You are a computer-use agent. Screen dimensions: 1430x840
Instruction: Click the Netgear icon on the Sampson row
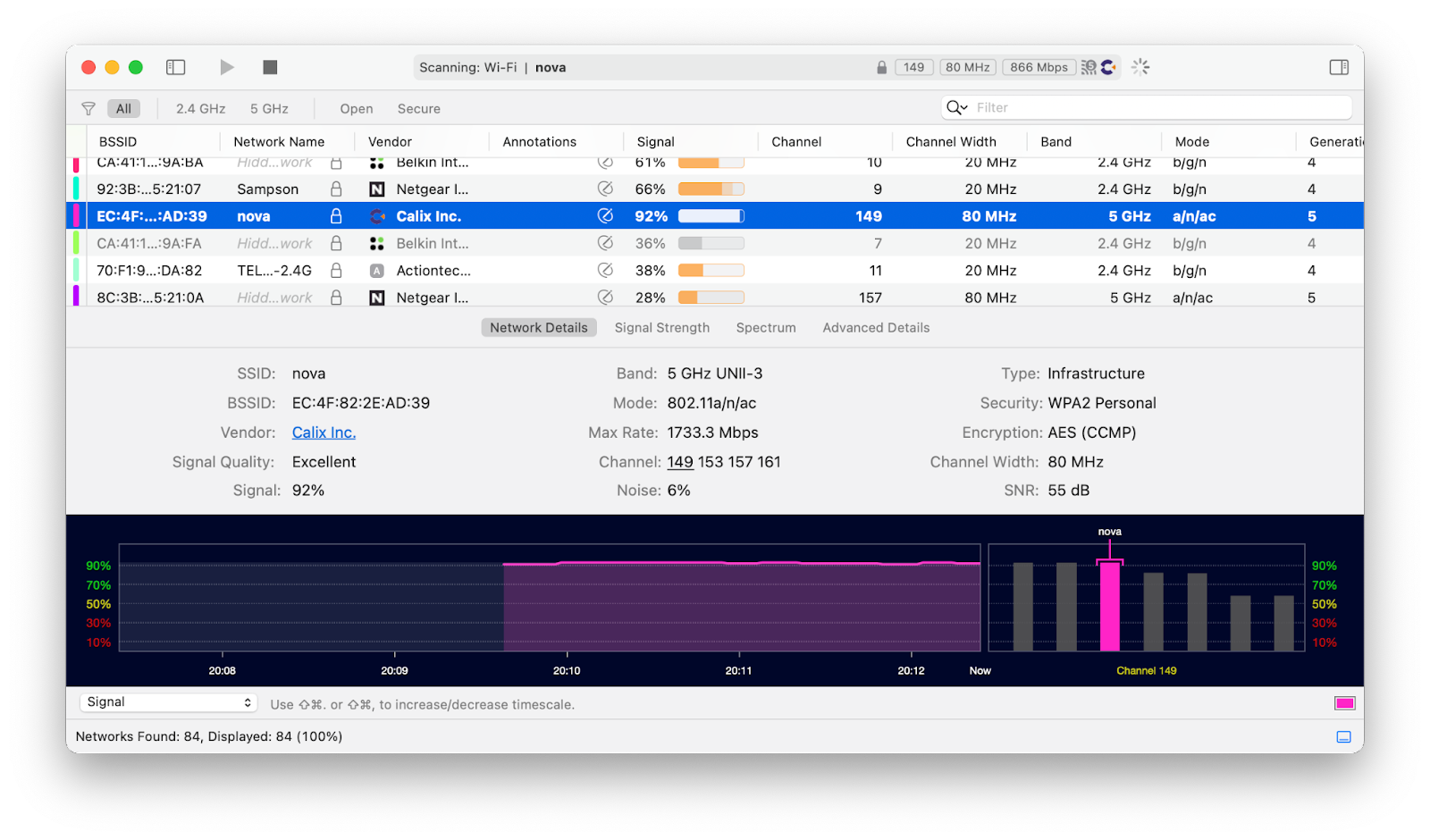pyautogui.click(x=376, y=189)
